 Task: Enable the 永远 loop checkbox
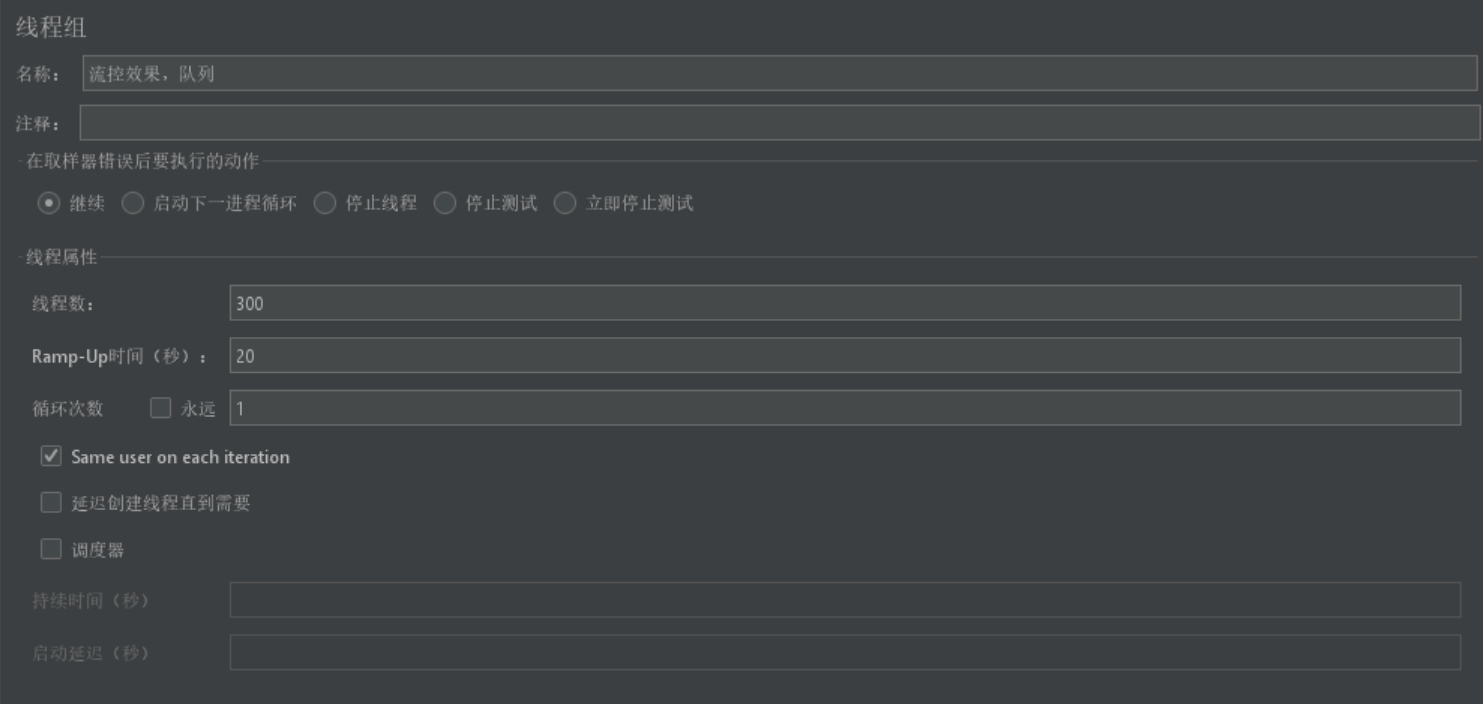coord(160,407)
